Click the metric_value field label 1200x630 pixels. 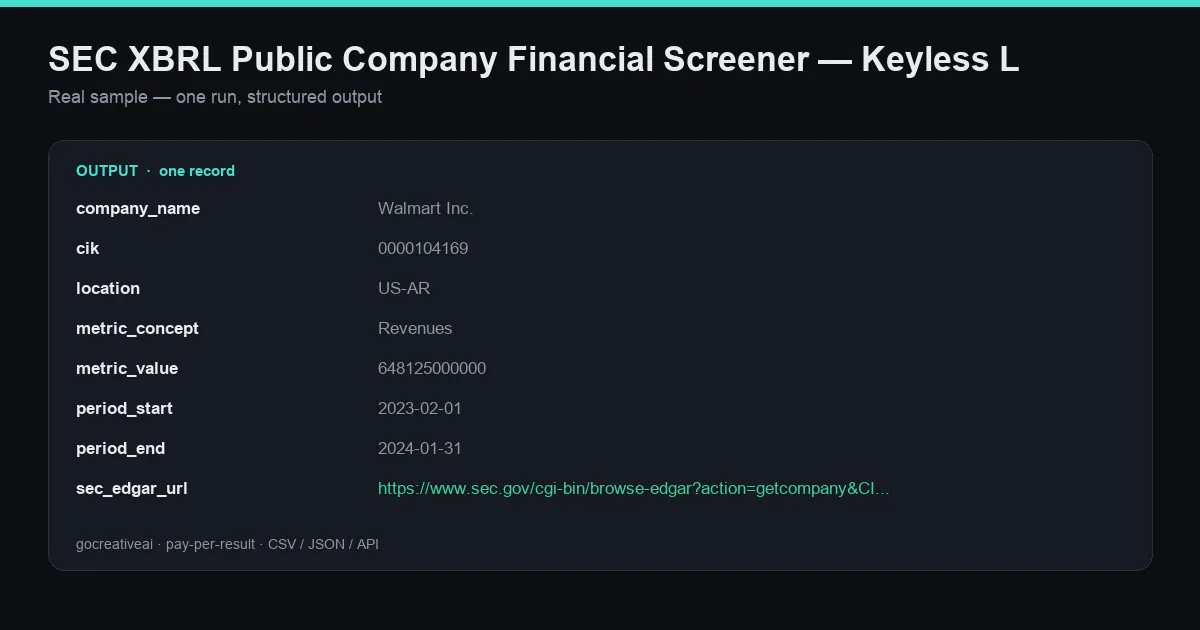tap(127, 368)
